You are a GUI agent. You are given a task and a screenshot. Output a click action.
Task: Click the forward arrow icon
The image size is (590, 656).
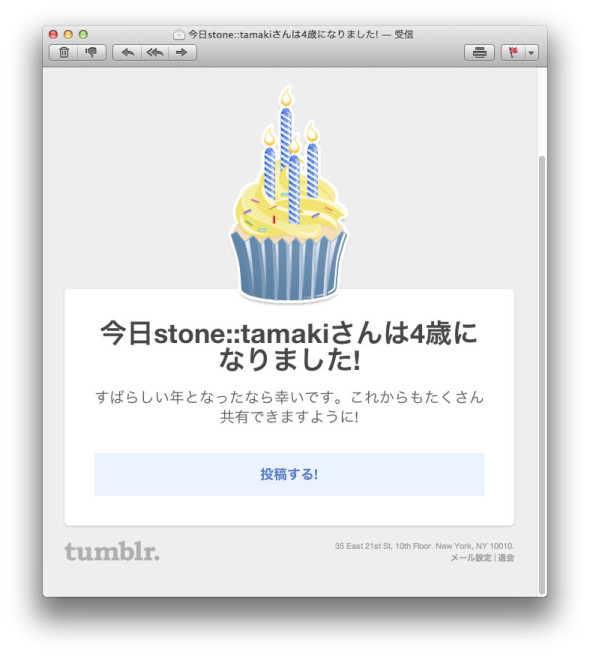click(182, 53)
